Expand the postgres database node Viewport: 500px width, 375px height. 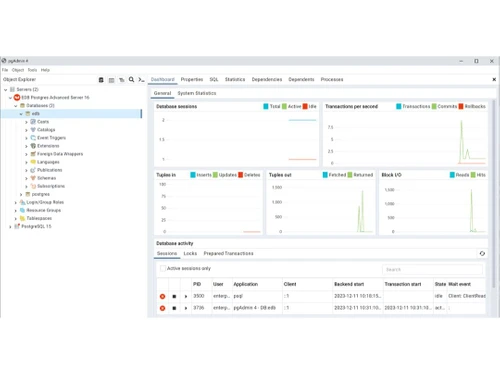click(21, 194)
